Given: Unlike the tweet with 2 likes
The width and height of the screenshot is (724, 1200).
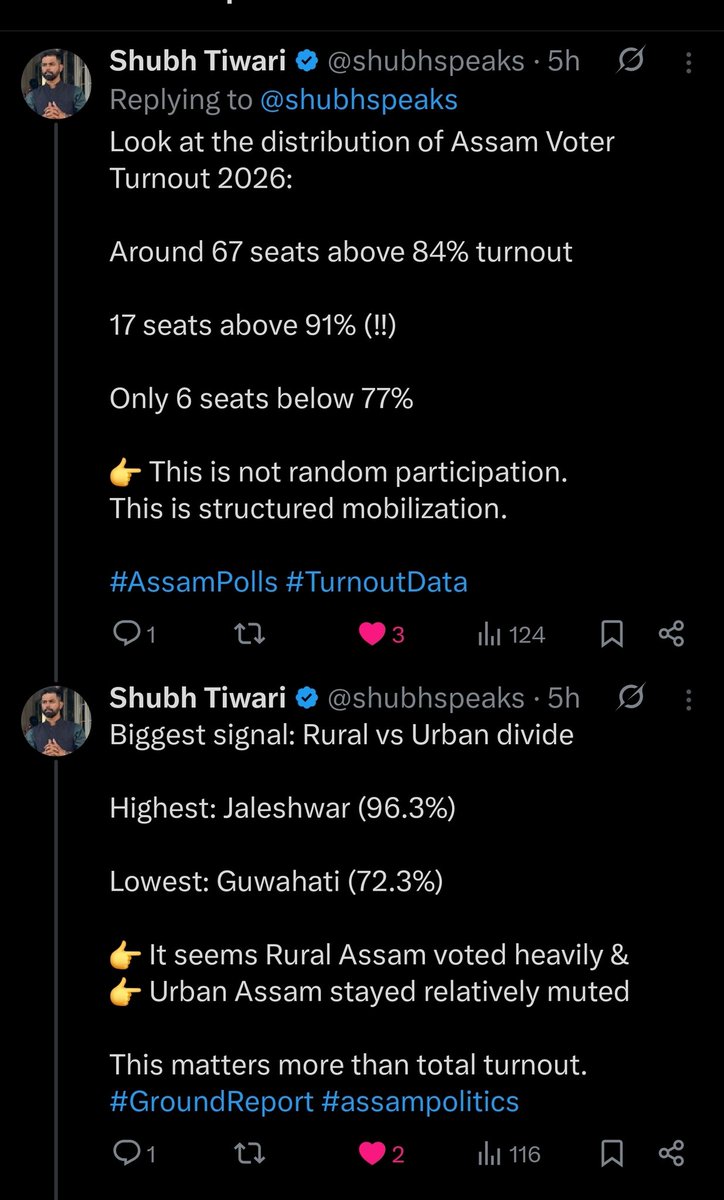Looking at the screenshot, I should (380, 1155).
